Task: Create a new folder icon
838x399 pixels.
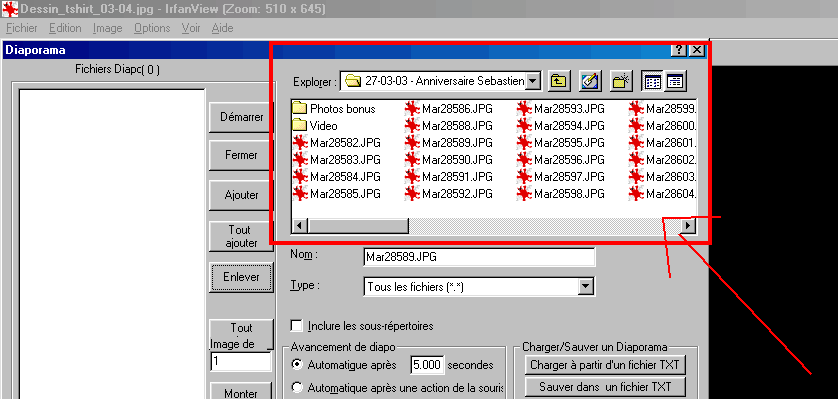Action: click(x=622, y=81)
